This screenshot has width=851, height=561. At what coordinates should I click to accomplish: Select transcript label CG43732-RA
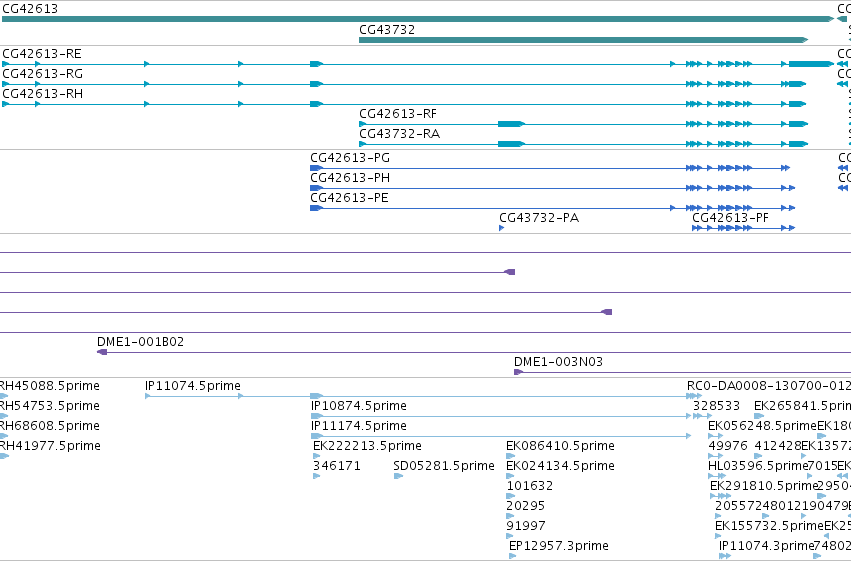[399, 134]
